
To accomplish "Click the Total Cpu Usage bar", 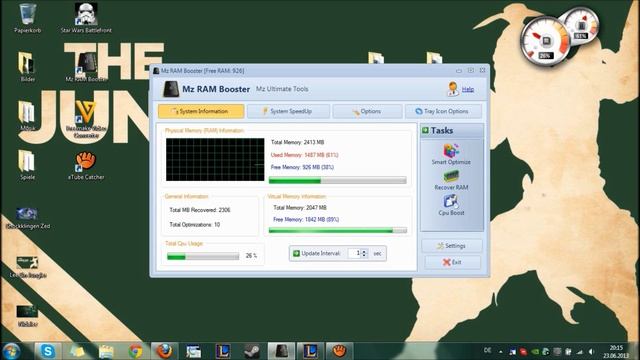I will [203, 256].
